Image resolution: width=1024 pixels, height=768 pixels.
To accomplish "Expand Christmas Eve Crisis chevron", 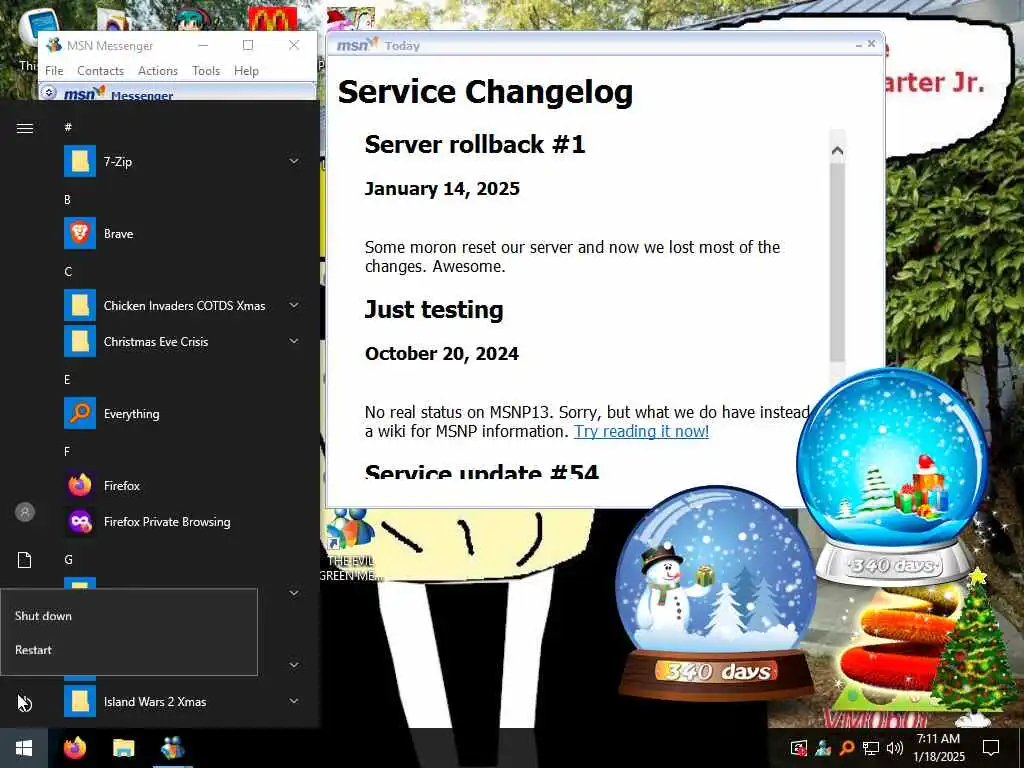I will tap(294, 342).
